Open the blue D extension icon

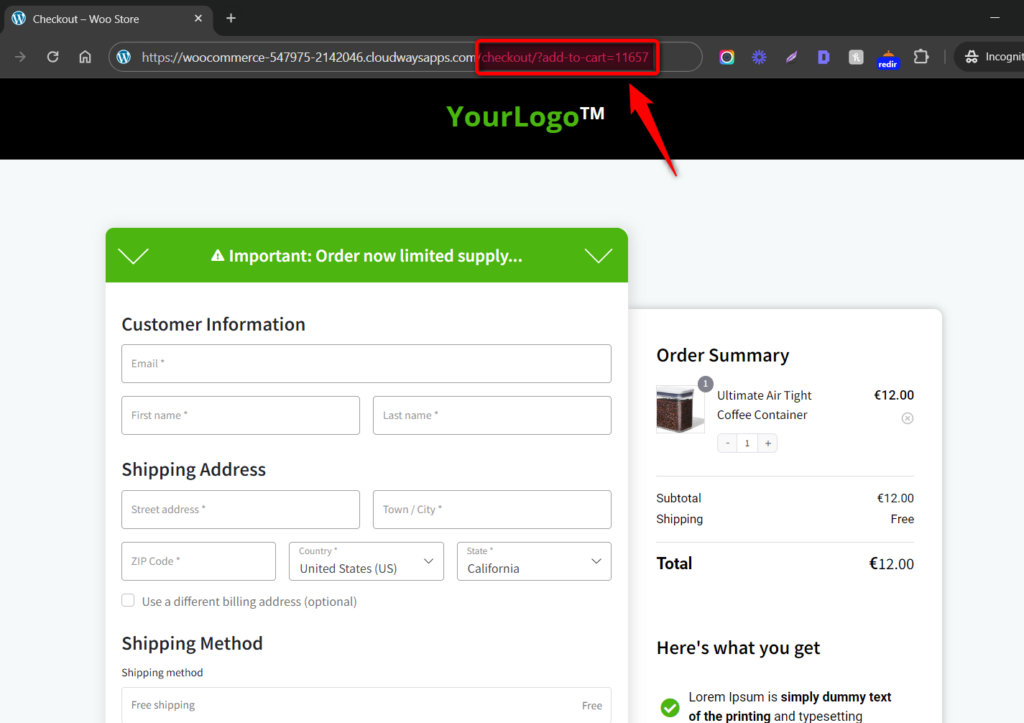pos(824,57)
